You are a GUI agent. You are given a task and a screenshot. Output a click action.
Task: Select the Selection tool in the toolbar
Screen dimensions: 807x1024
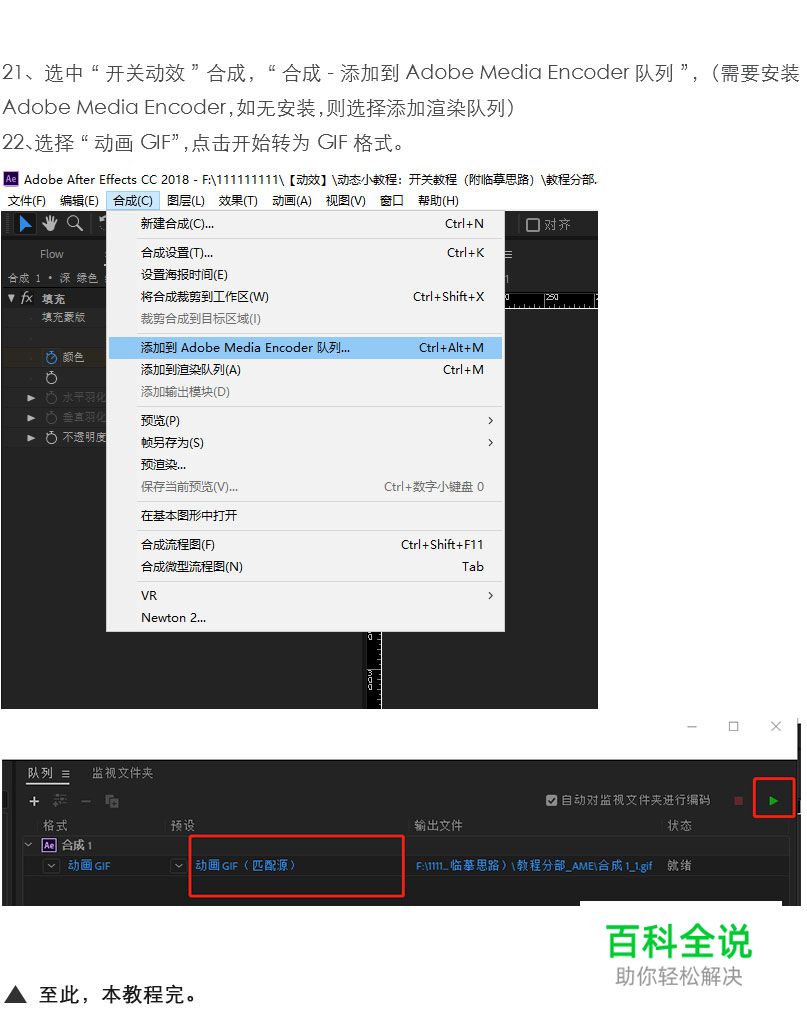25,223
